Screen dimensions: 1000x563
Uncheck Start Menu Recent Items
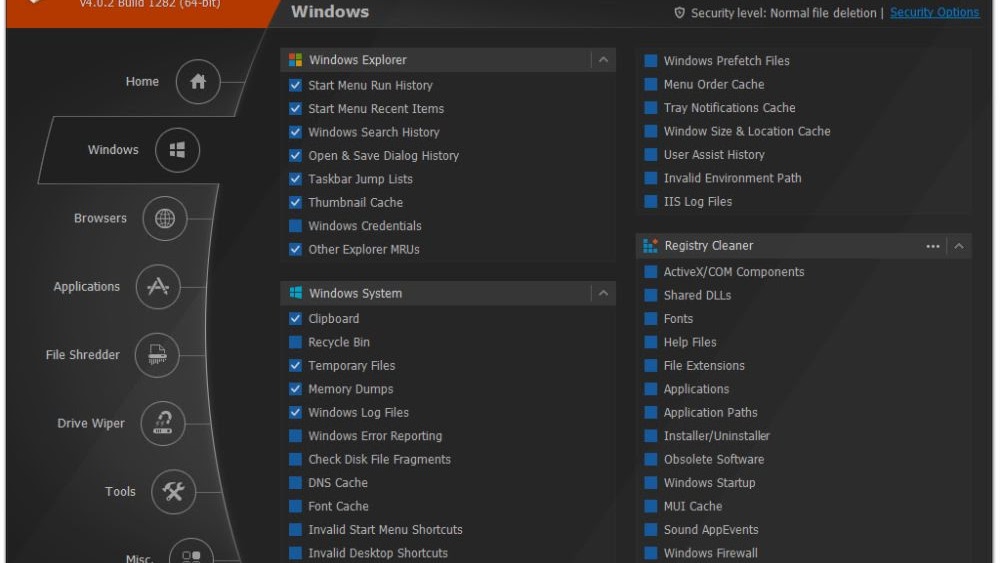pyautogui.click(x=295, y=109)
